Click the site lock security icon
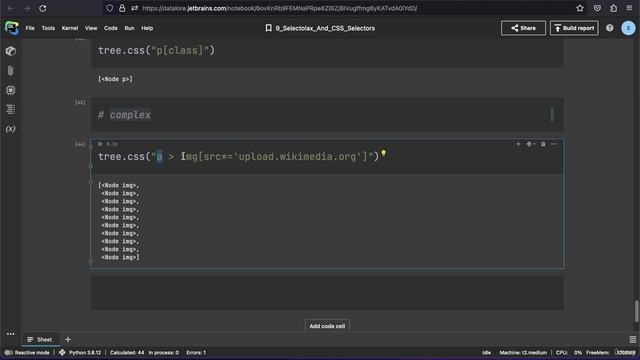The height and width of the screenshot is (360, 640). click(x=122, y=8)
